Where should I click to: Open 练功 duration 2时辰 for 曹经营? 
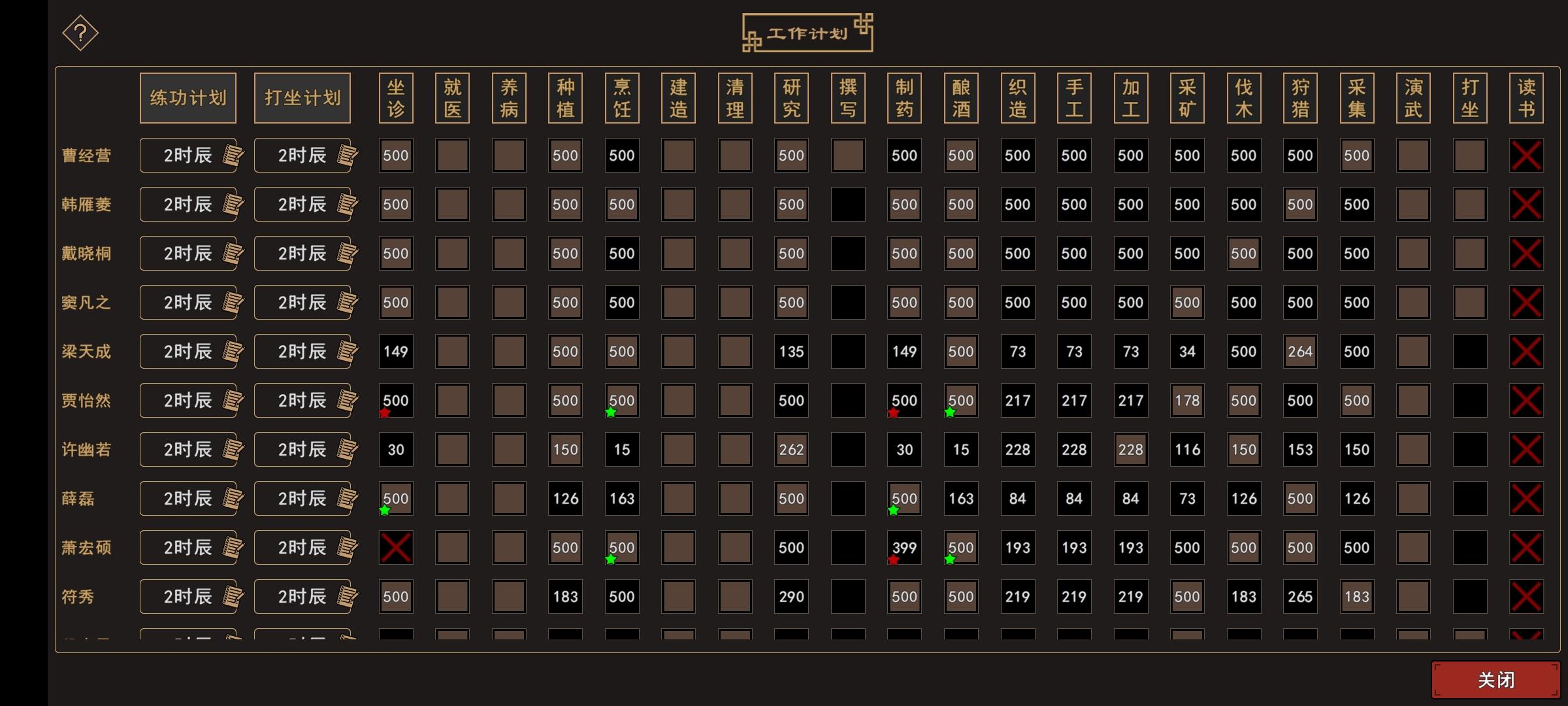(x=188, y=156)
